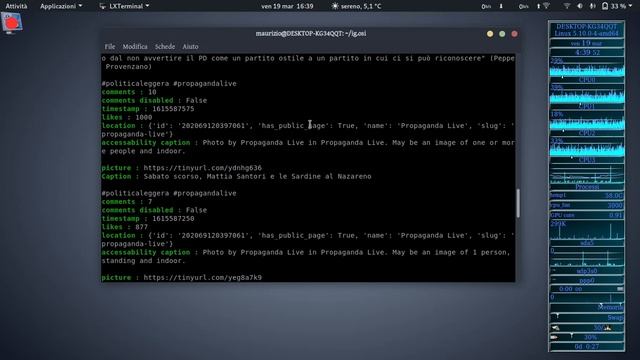
Task: Click the tinyurl.com/yeg8a7k9 picture link
Action: (202, 278)
